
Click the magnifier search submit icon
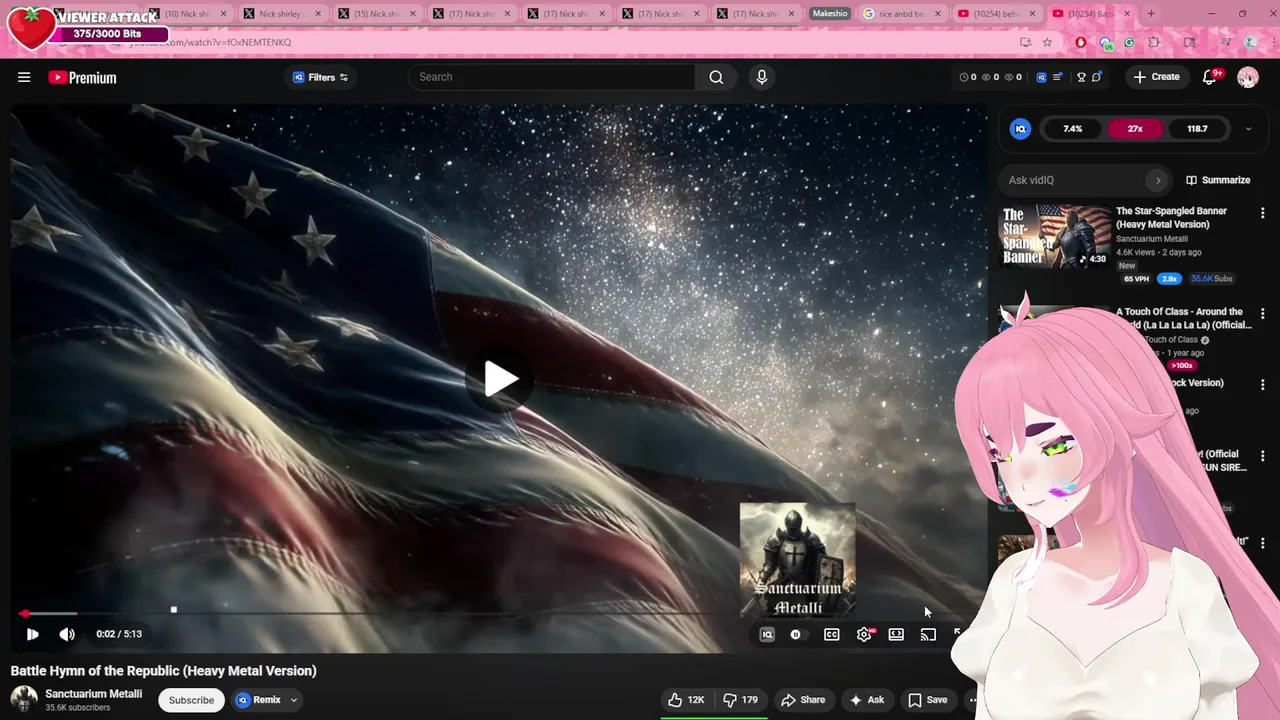tap(716, 77)
